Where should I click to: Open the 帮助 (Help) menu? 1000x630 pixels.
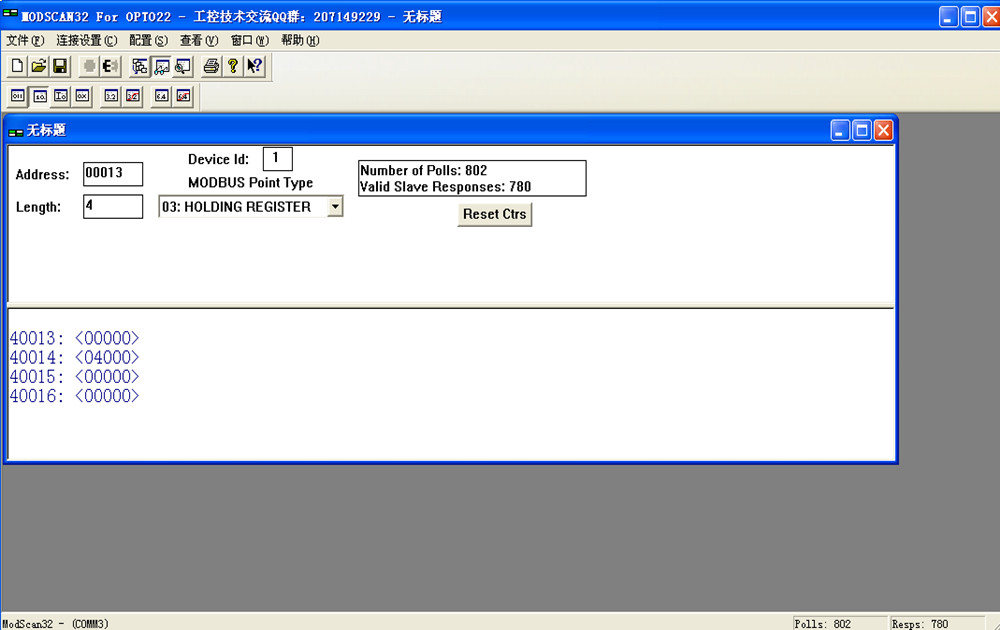[300, 41]
